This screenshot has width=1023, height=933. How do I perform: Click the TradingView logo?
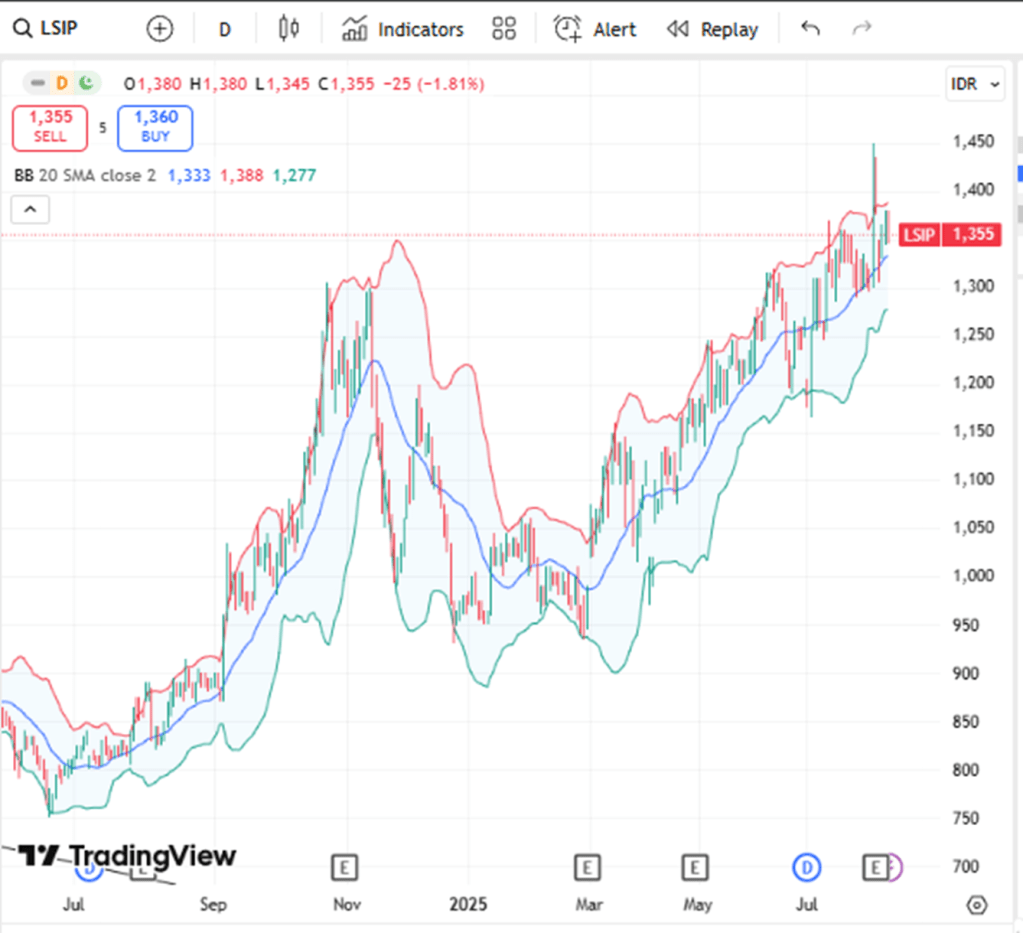(128, 856)
